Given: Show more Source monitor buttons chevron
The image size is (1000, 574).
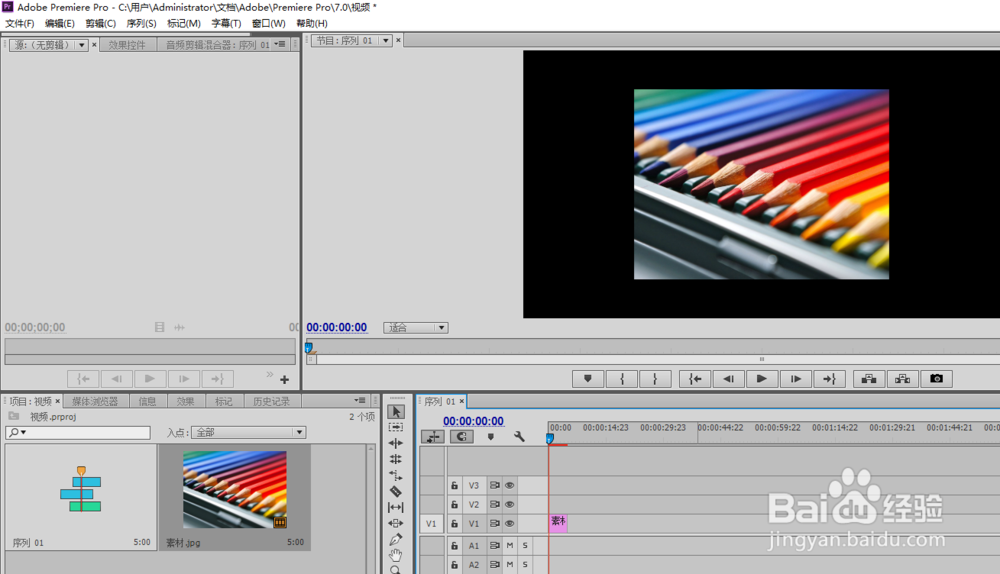Looking at the screenshot, I should (270, 374).
